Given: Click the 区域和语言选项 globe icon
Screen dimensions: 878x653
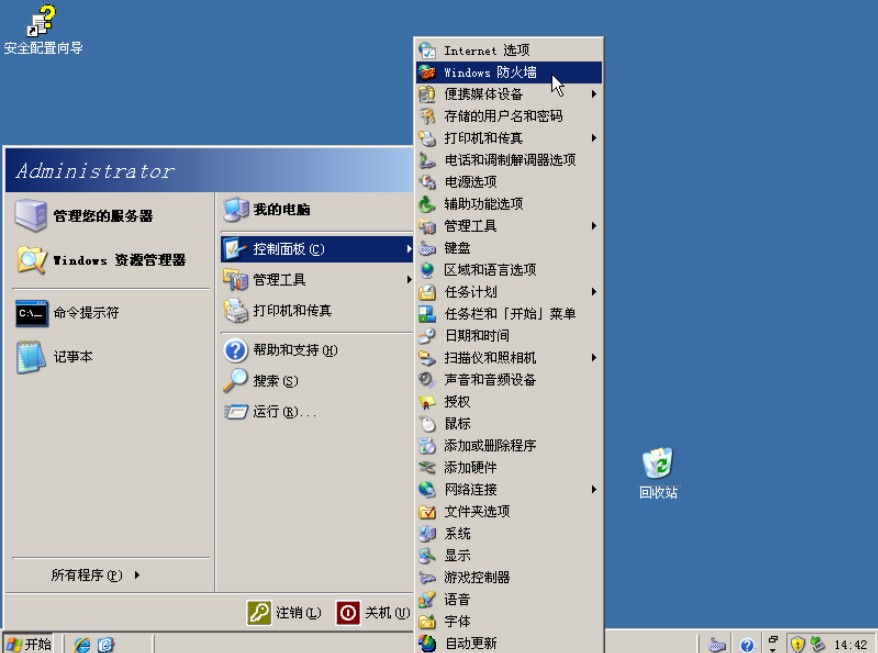Looking at the screenshot, I should tap(427, 270).
